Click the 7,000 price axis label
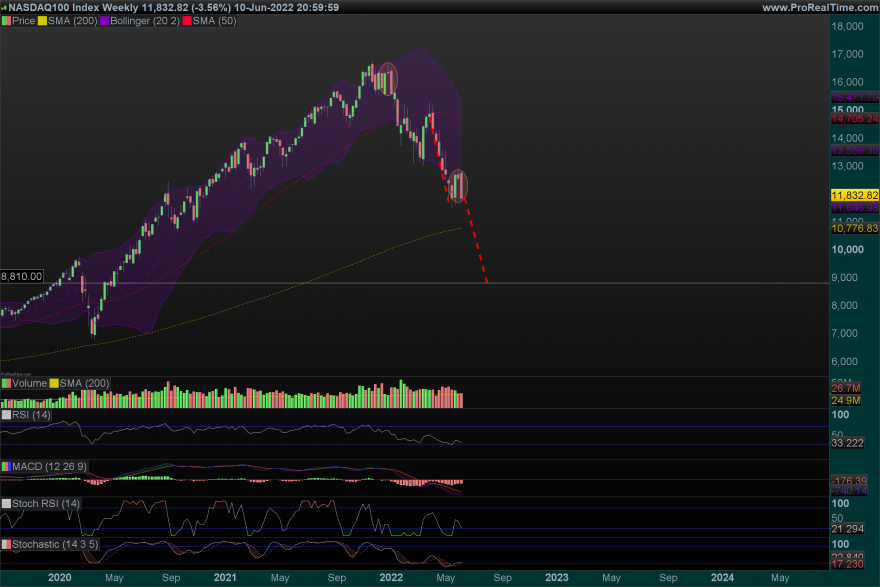Screen dimensions: 880x587 pyautogui.click(x=845, y=333)
